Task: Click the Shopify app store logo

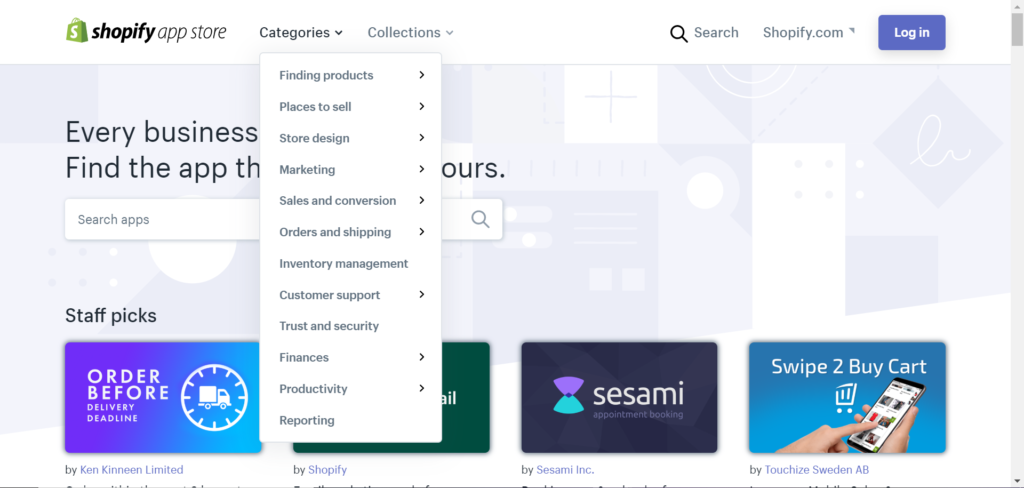Action: point(146,31)
